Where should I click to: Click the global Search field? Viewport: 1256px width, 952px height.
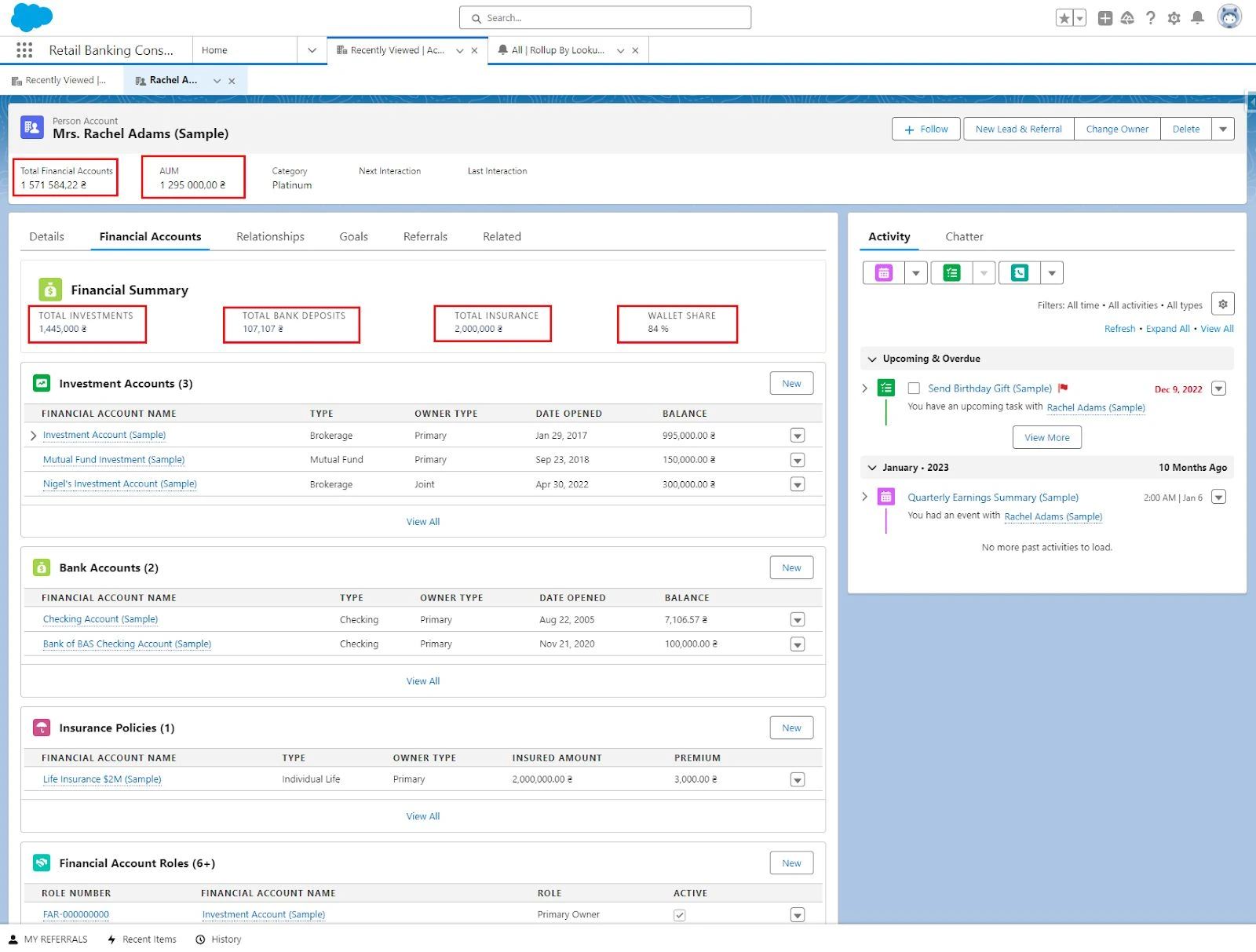tap(605, 18)
